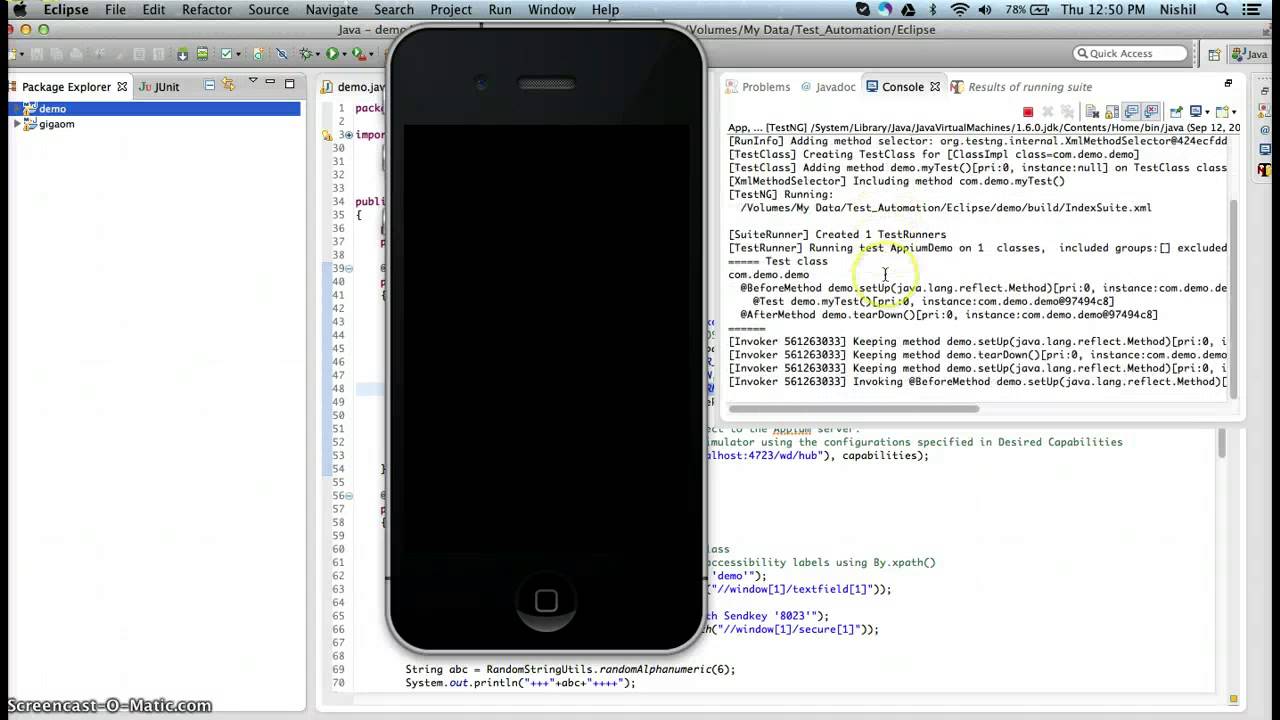This screenshot has height=720, width=1280.
Task: Open External Tools dropdown arrow
Action: click(x=371, y=54)
